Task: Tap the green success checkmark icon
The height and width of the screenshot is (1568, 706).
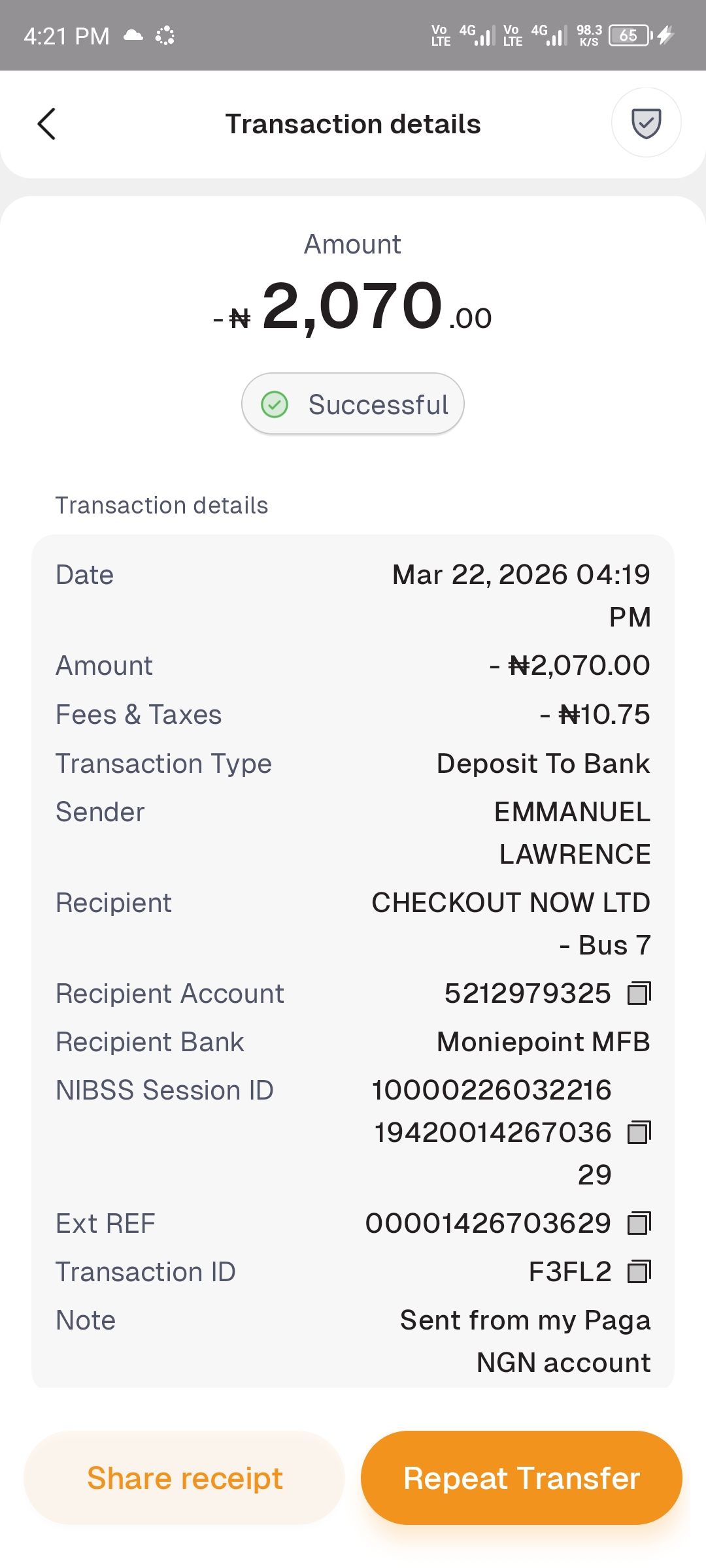Action: [275, 404]
